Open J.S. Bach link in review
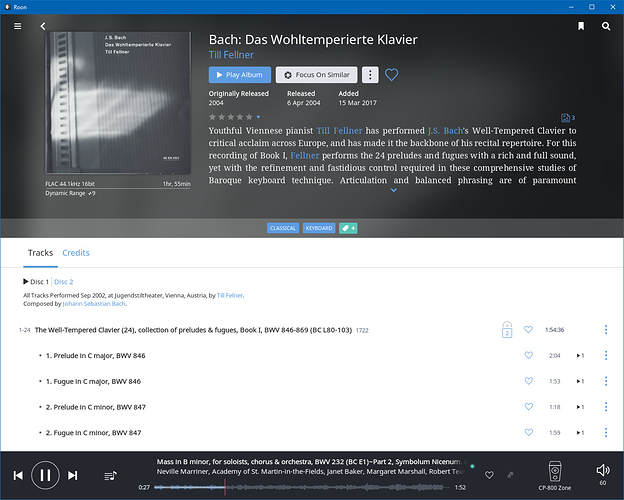624x500 pixels. [x=445, y=131]
